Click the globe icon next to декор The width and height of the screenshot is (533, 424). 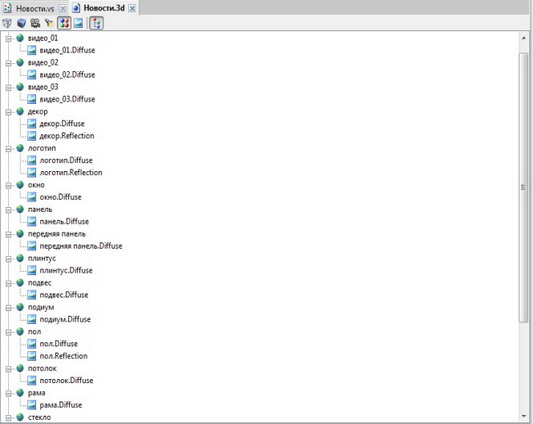(x=20, y=111)
